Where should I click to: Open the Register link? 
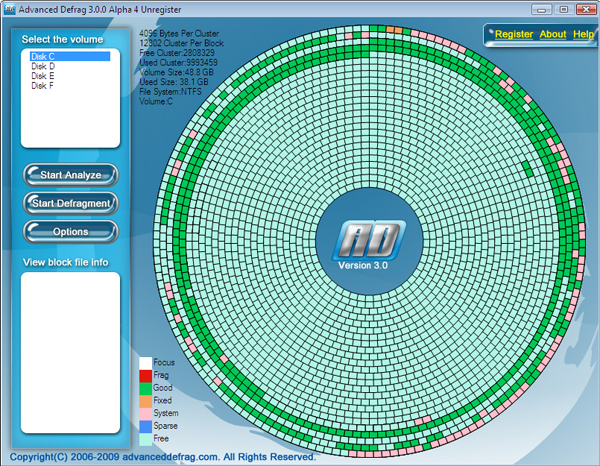tap(514, 34)
